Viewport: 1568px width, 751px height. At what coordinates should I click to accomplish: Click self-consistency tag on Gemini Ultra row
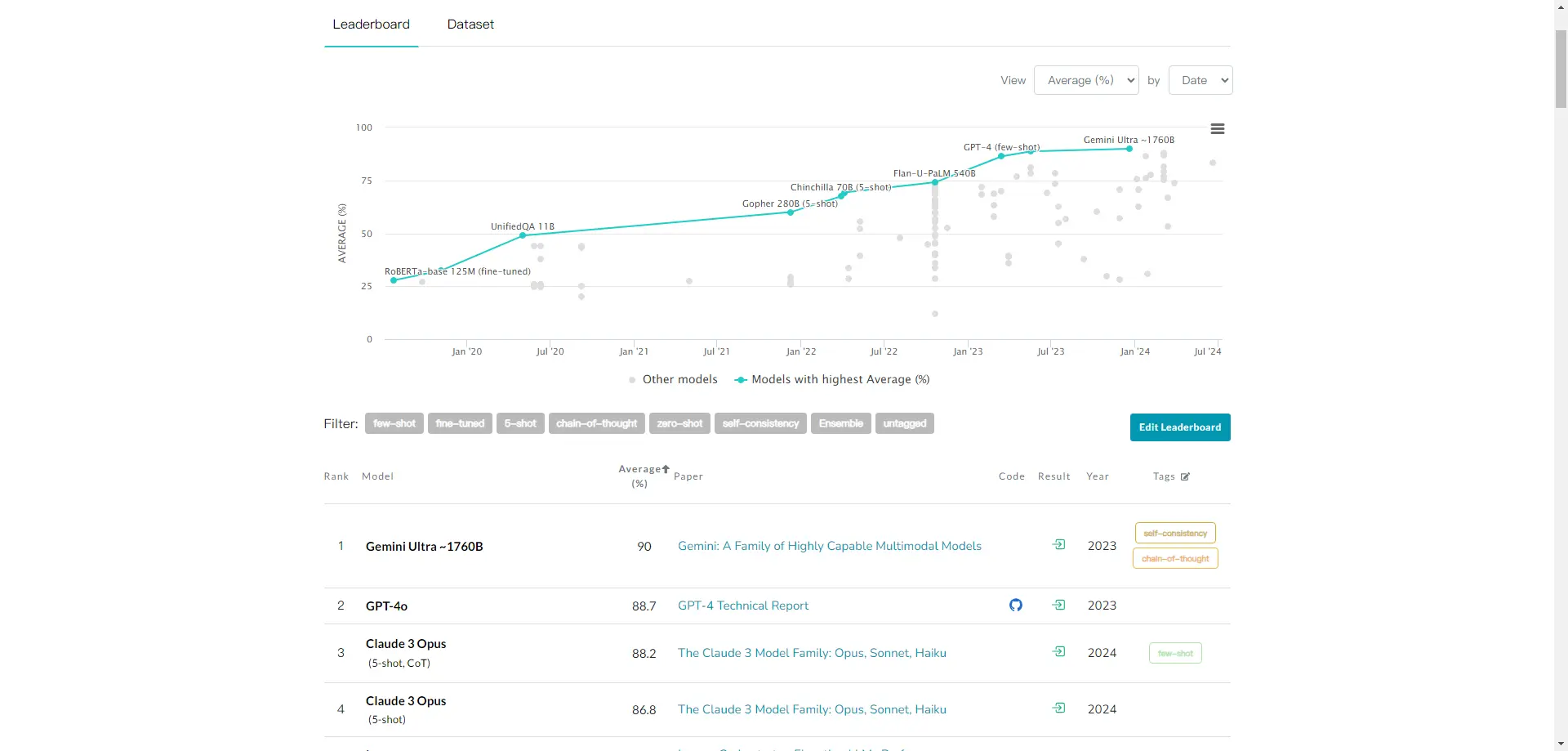tap(1175, 533)
